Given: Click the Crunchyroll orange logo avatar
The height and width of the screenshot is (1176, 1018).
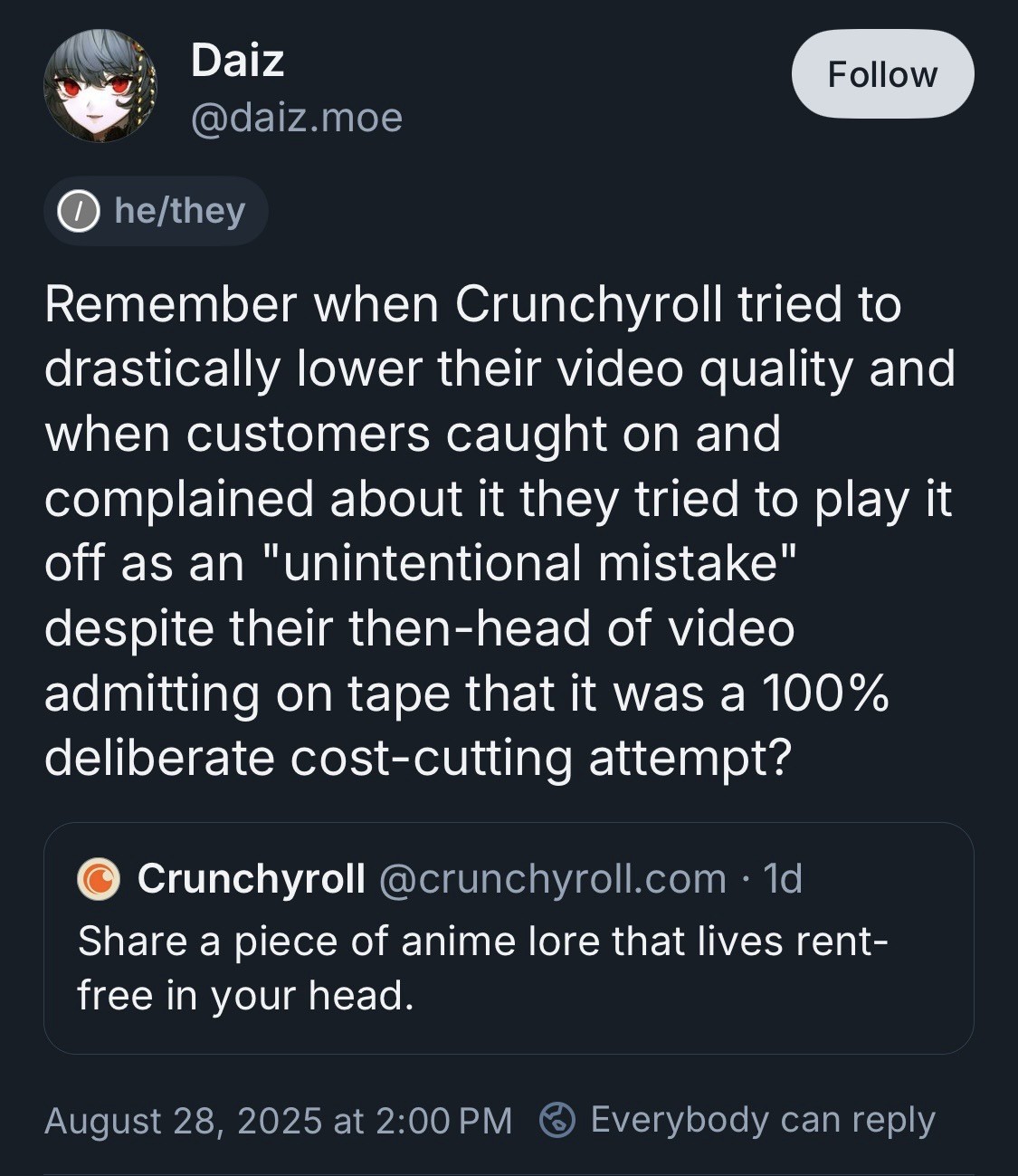Looking at the screenshot, I should [x=99, y=879].
